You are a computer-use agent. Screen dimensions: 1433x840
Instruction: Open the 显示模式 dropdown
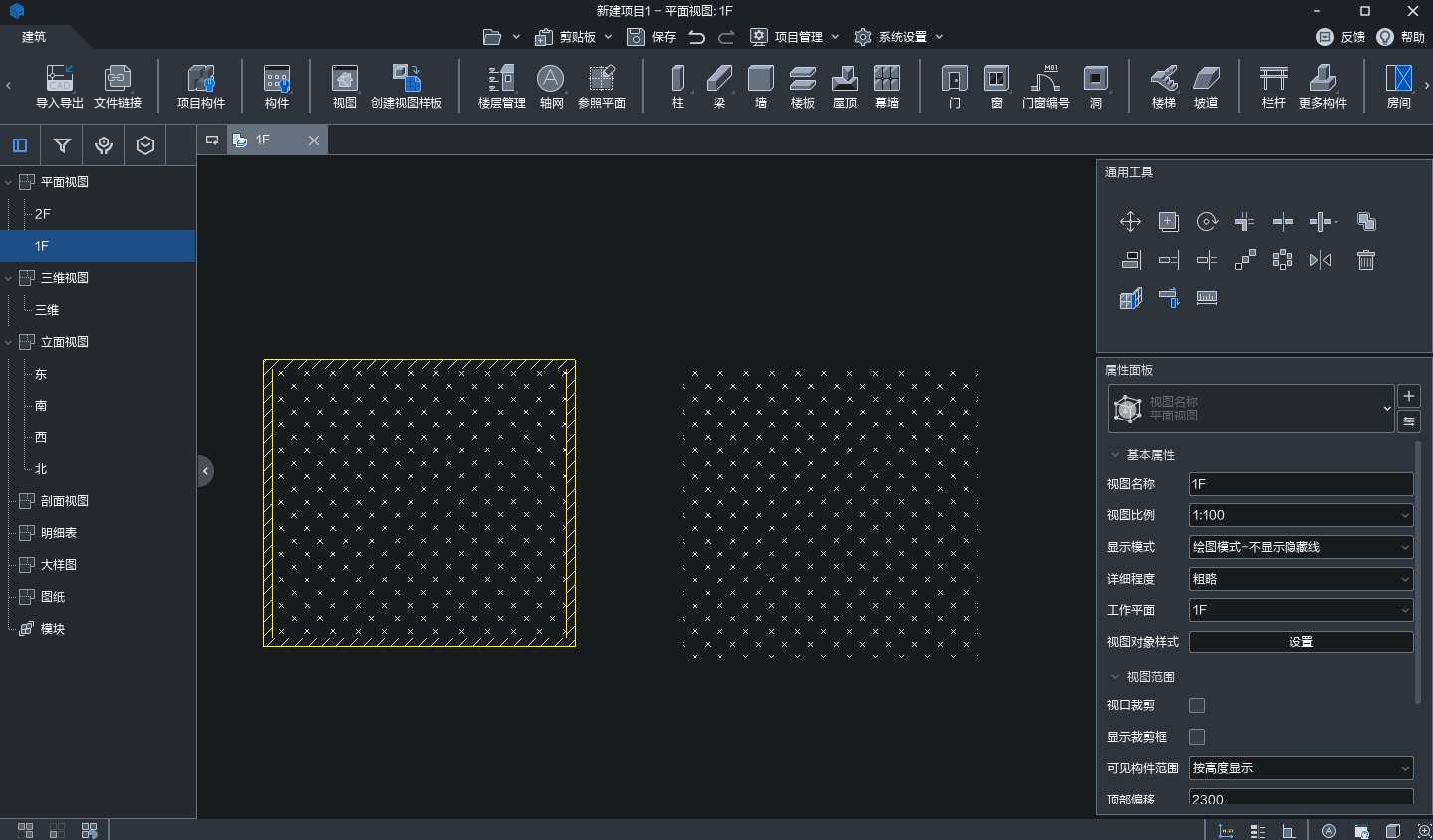point(1300,547)
